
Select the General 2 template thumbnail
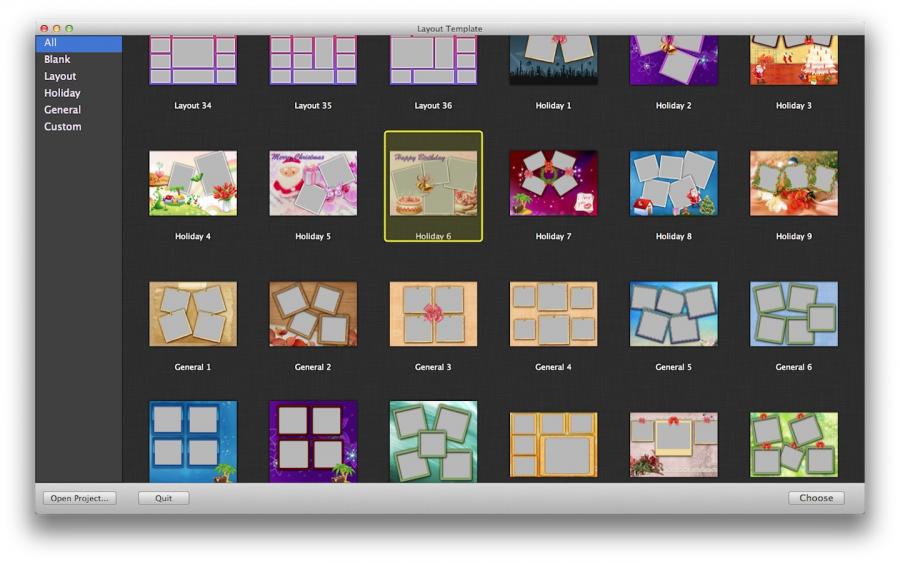click(x=313, y=314)
